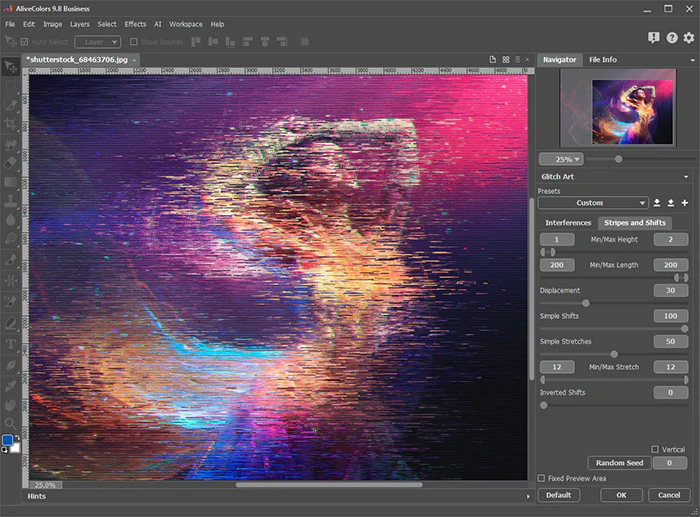Open help via the question mark icon
This screenshot has height=517, width=700.
pyautogui.click(x=672, y=37)
